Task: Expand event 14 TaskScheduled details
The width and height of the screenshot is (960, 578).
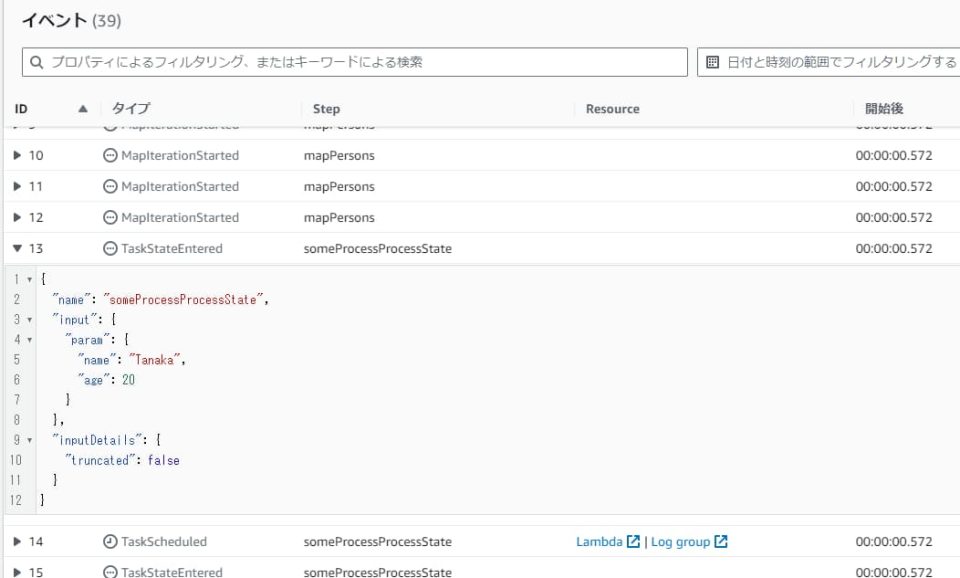Action: coord(18,541)
